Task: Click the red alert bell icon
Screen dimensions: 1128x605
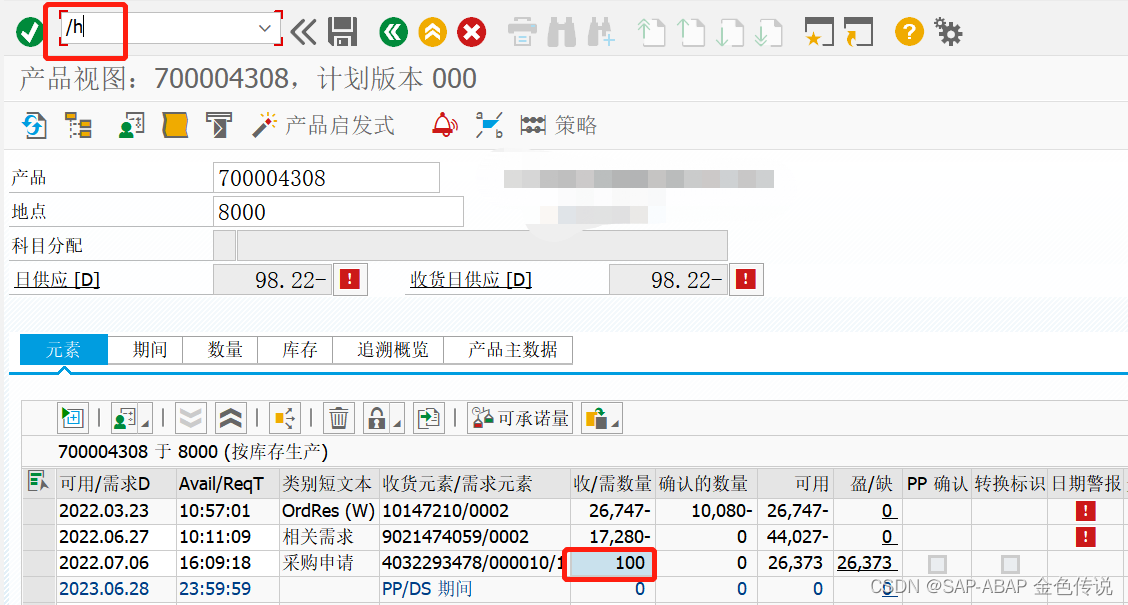Action: [445, 125]
